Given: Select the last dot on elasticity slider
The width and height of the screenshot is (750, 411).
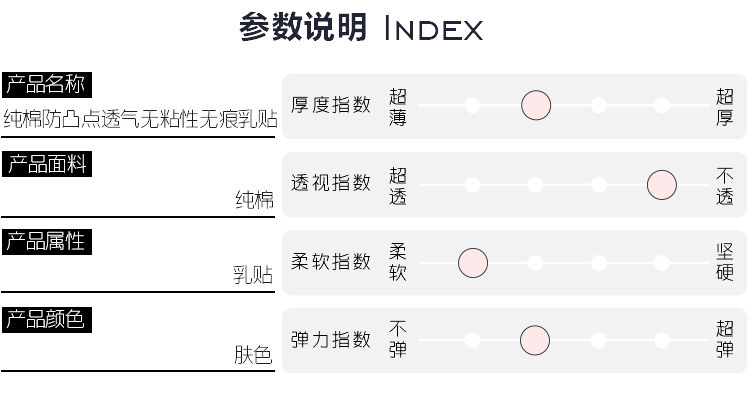Looking at the screenshot, I should [661, 340].
